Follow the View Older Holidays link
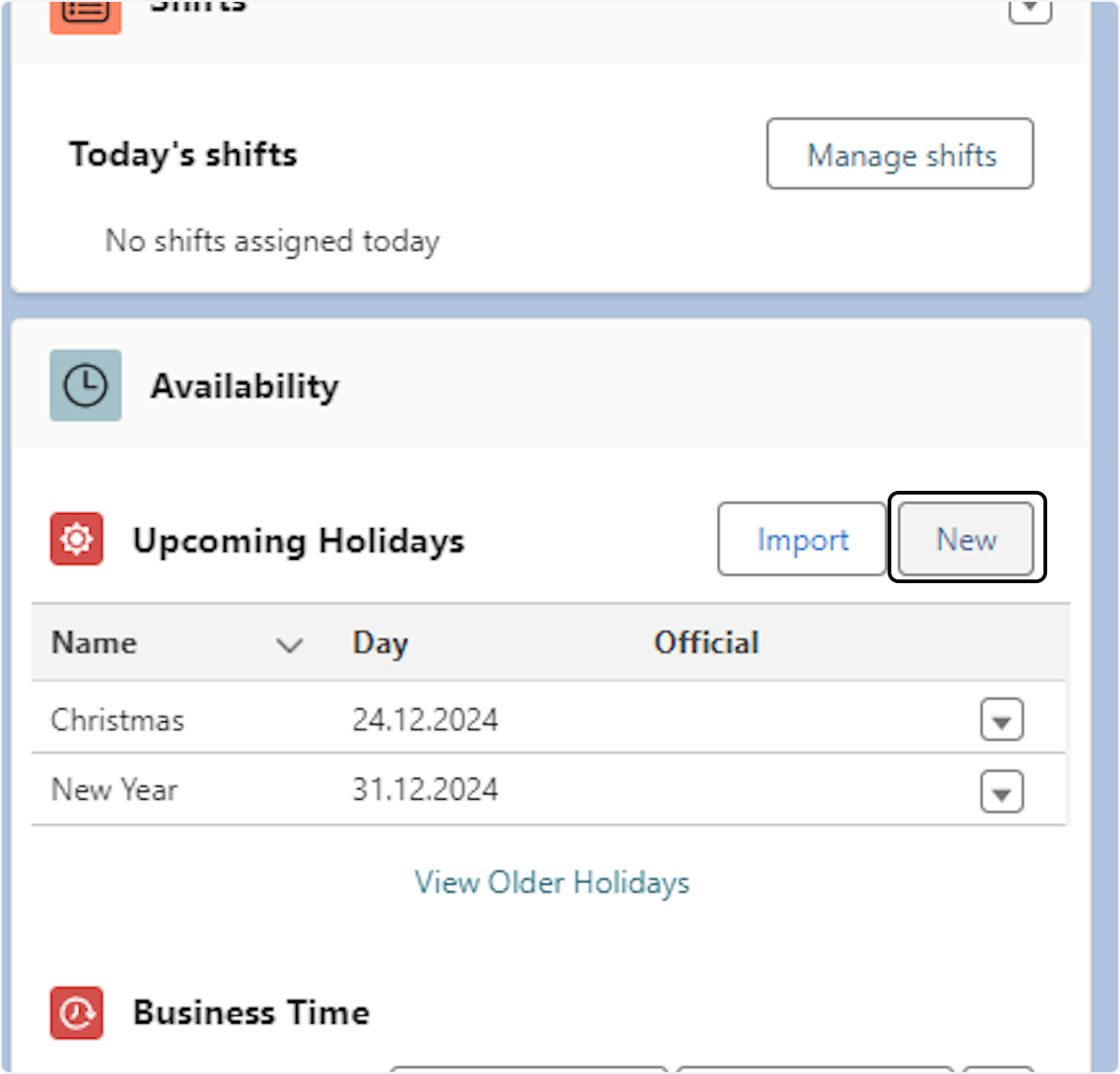The height and width of the screenshot is (1074, 1120). click(x=553, y=883)
